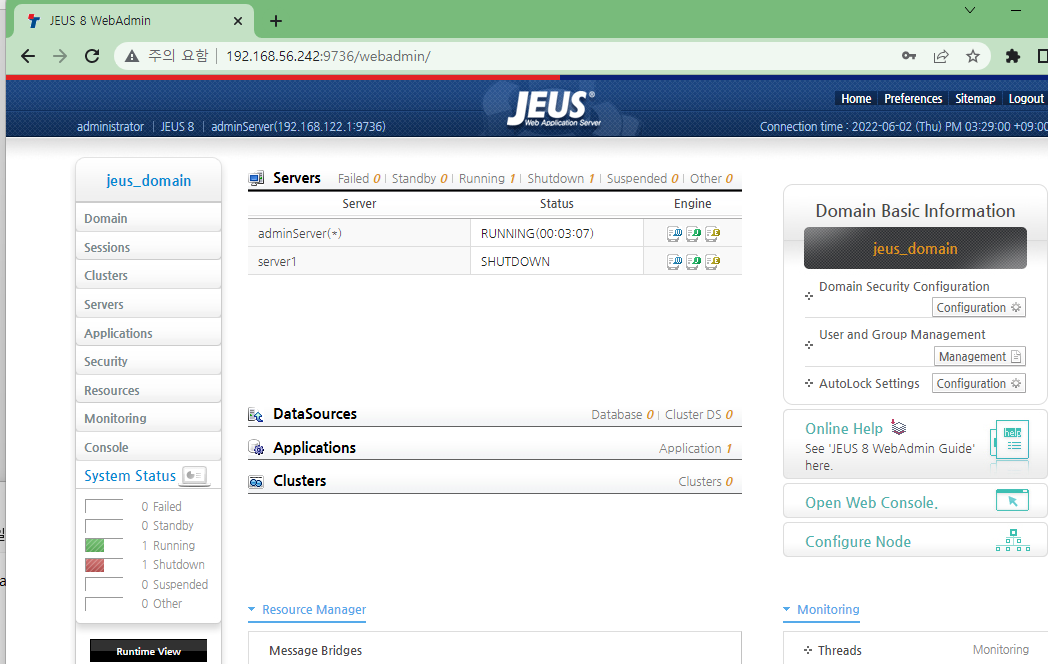Select Clusters in the left sidebar
1048x664 pixels.
pos(148,275)
